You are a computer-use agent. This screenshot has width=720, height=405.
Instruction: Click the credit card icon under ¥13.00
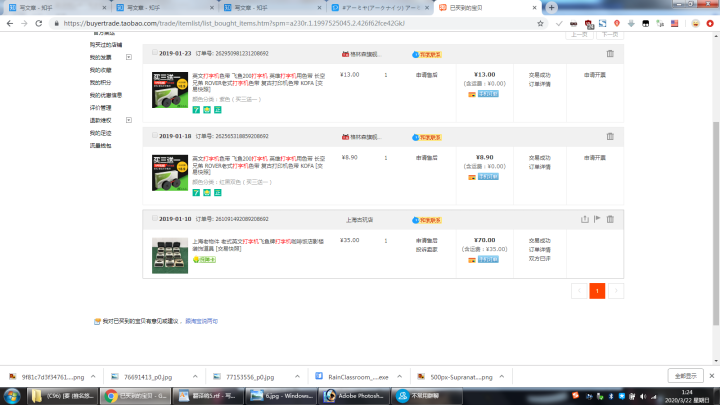(x=472, y=94)
